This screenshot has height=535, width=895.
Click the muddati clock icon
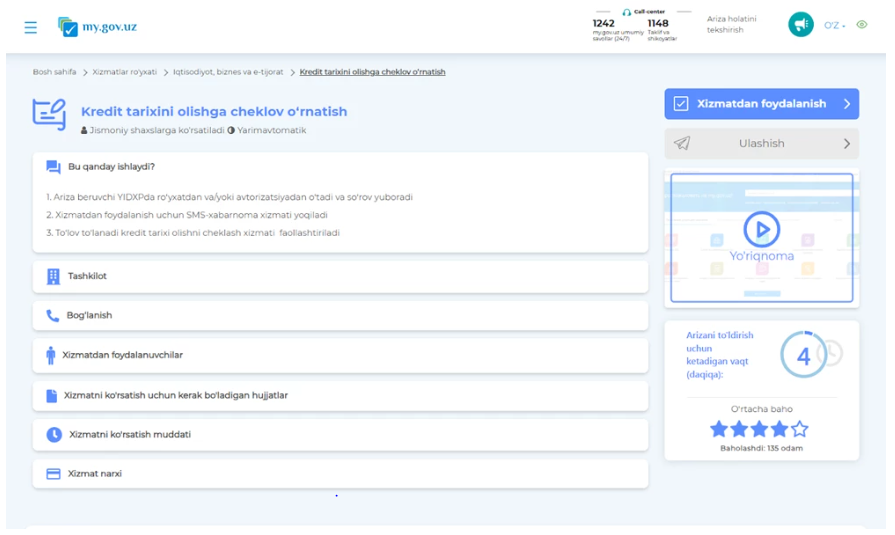point(54,435)
